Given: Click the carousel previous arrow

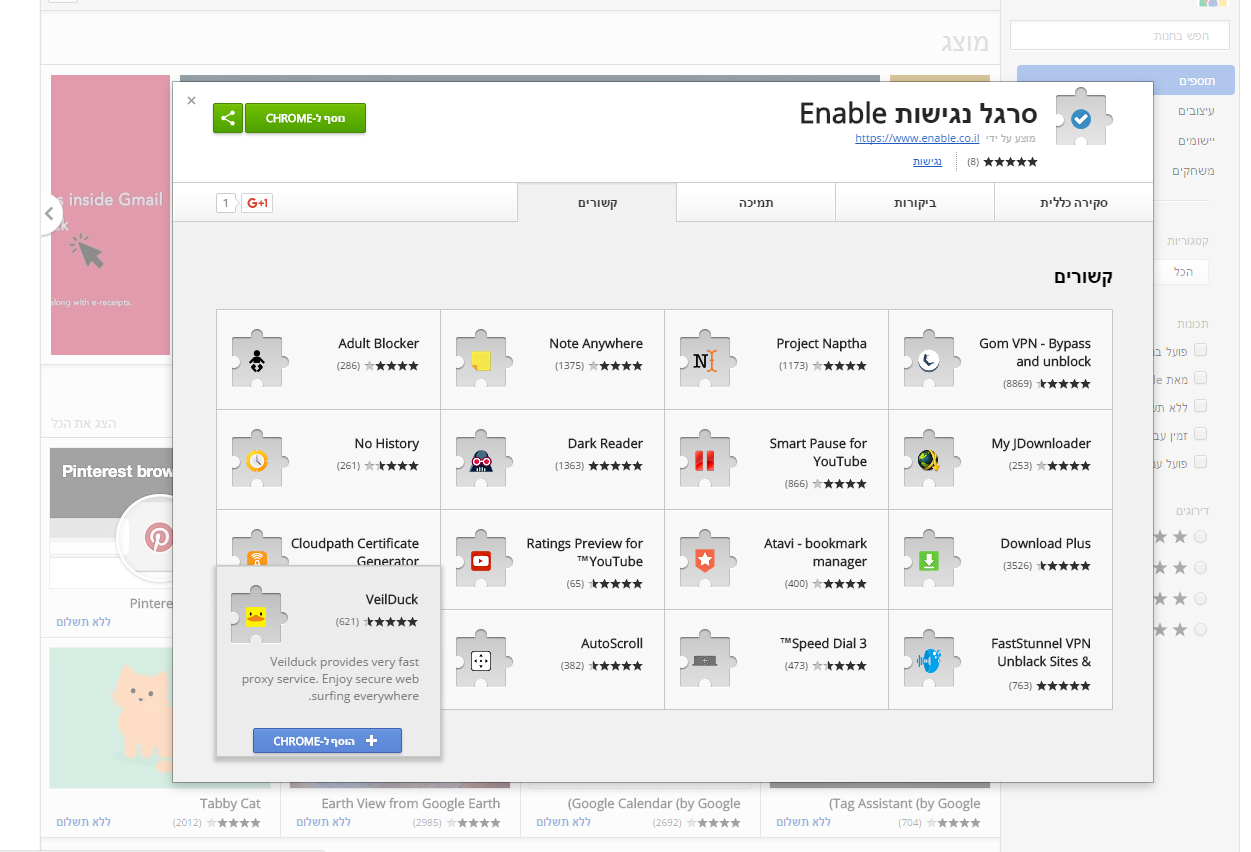Looking at the screenshot, I should 49,214.
